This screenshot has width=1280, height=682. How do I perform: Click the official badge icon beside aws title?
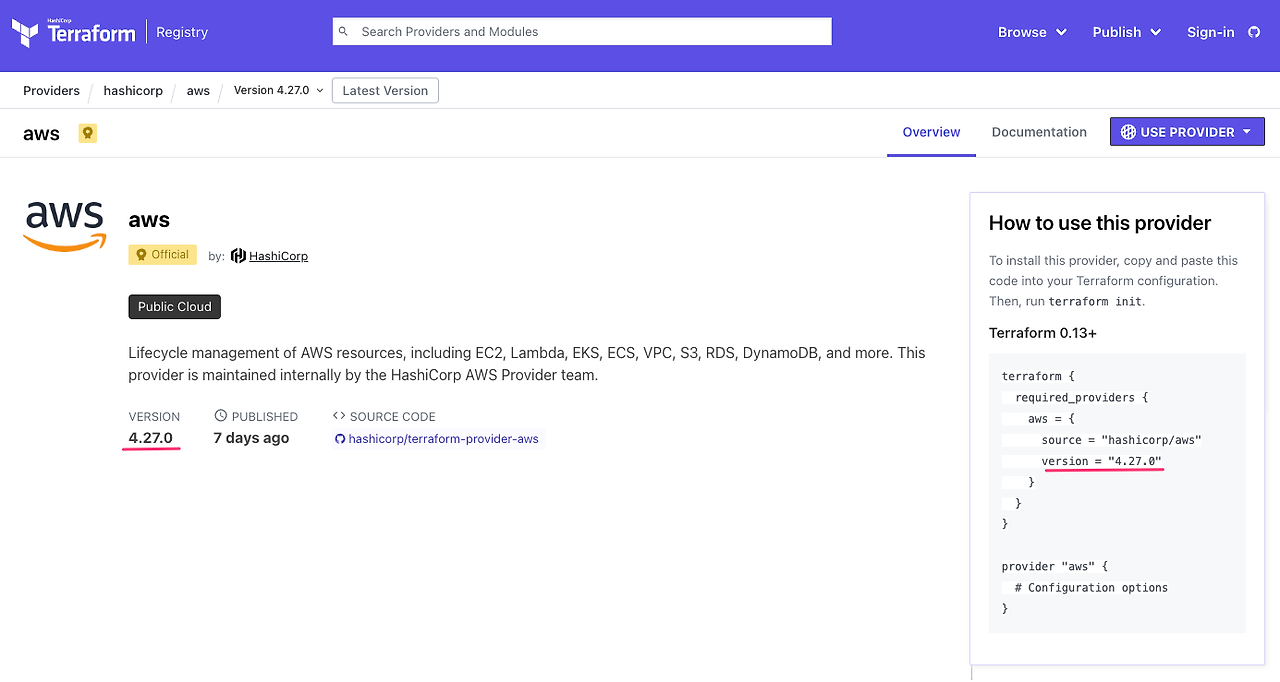(88, 133)
